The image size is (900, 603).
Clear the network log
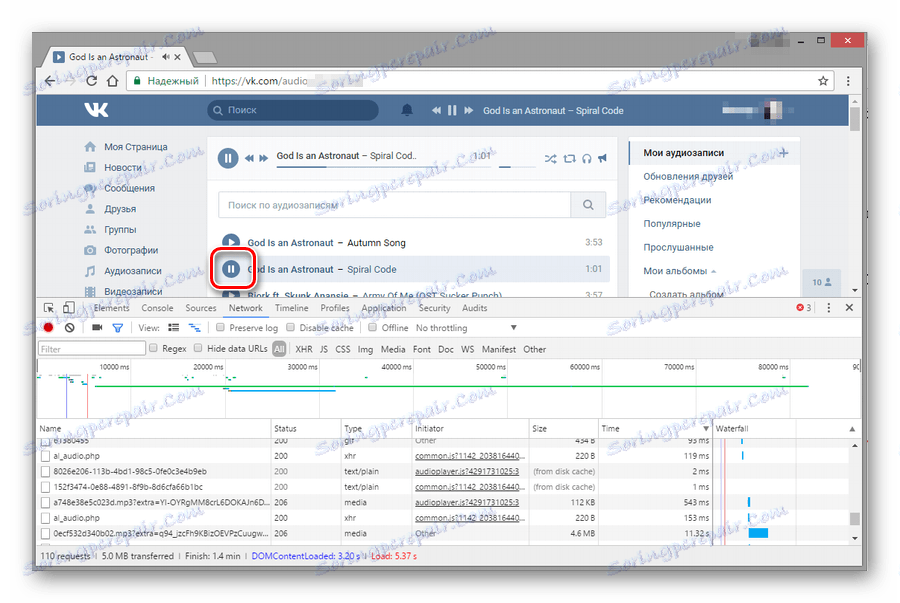[69, 328]
